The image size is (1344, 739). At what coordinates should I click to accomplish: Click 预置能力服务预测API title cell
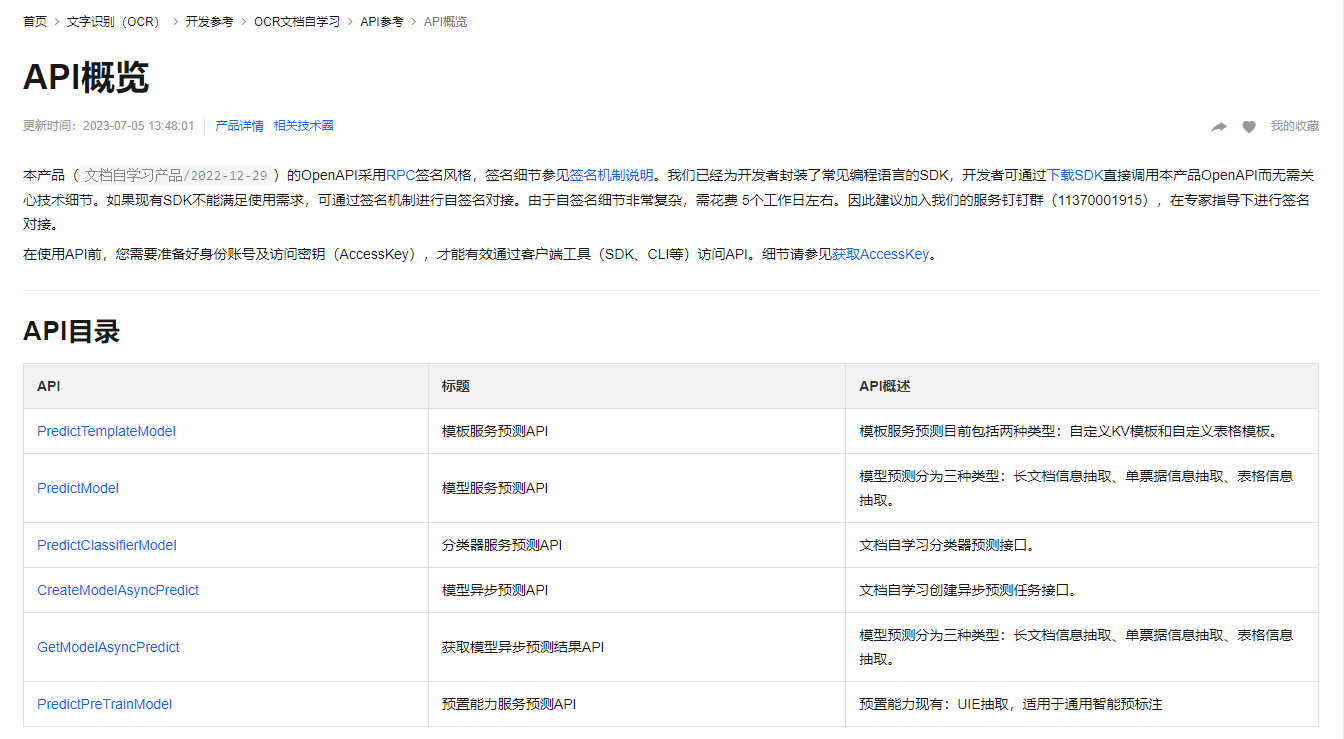pos(637,704)
